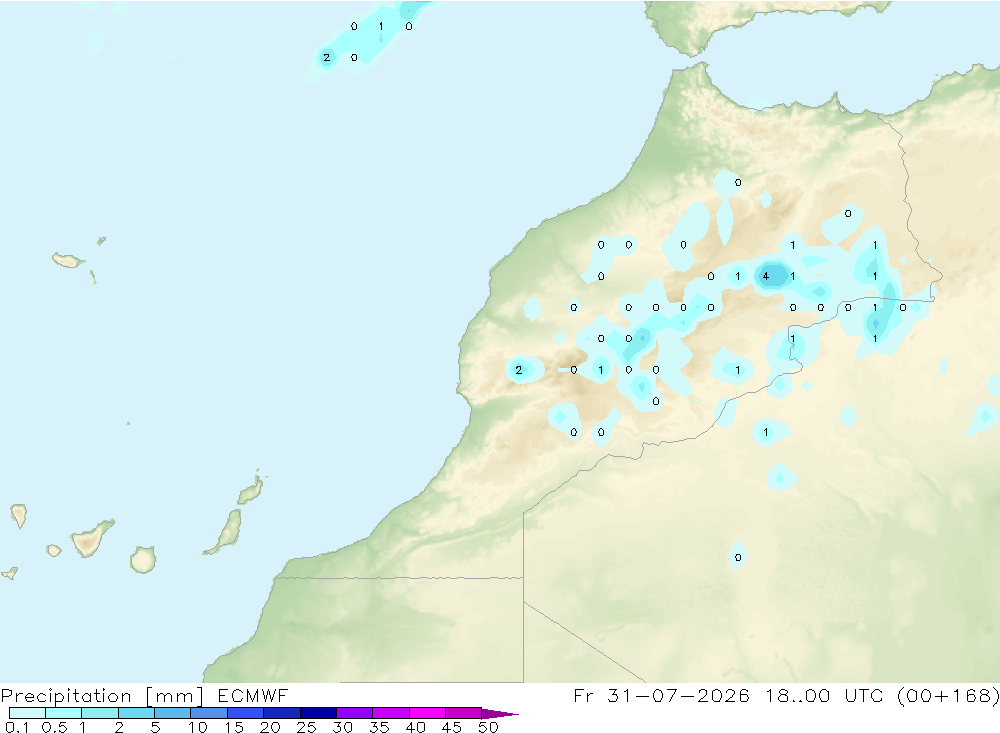
Task: Click the 1–2 mm legend color swatch
Action: pyautogui.click(x=100, y=713)
